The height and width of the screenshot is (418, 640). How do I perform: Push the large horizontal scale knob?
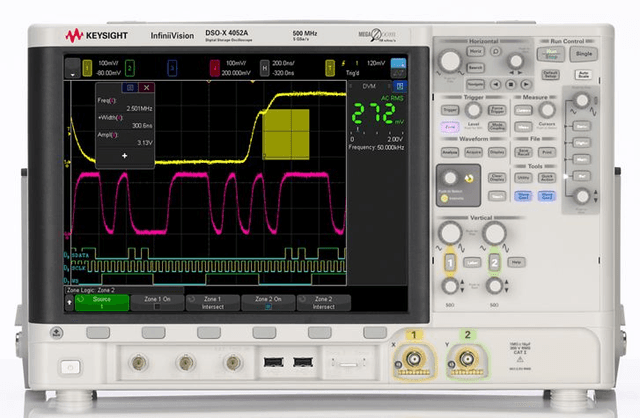(x=450, y=61)
